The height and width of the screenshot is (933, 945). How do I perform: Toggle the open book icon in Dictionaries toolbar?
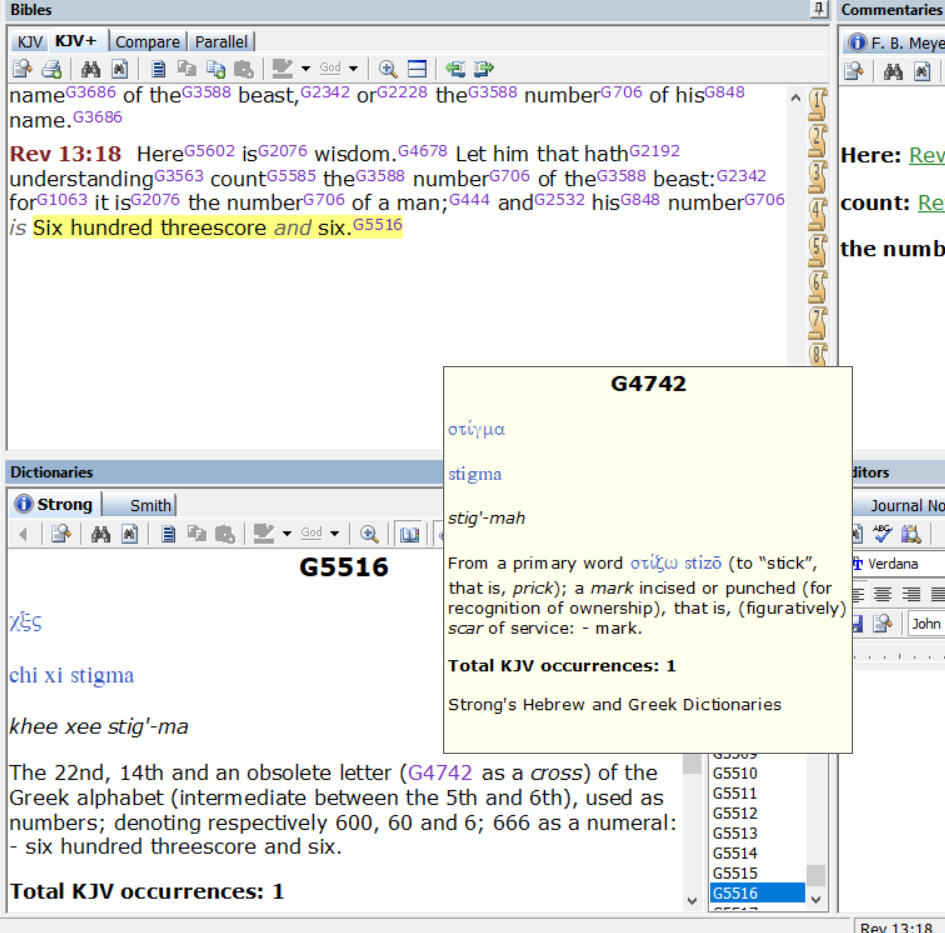click(x=409, y=533)
